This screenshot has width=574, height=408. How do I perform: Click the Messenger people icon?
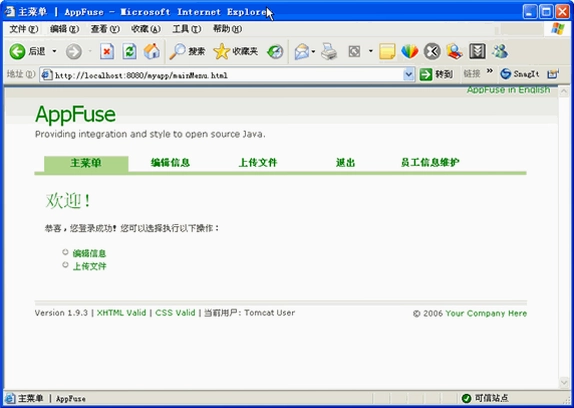click(500, 52)
